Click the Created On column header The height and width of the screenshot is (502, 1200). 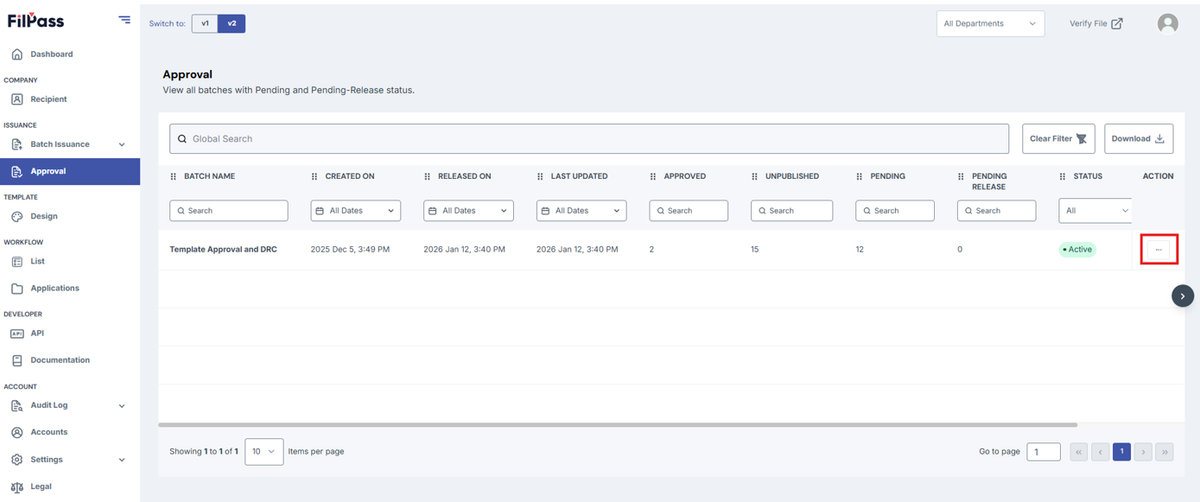tap(350, 176)
